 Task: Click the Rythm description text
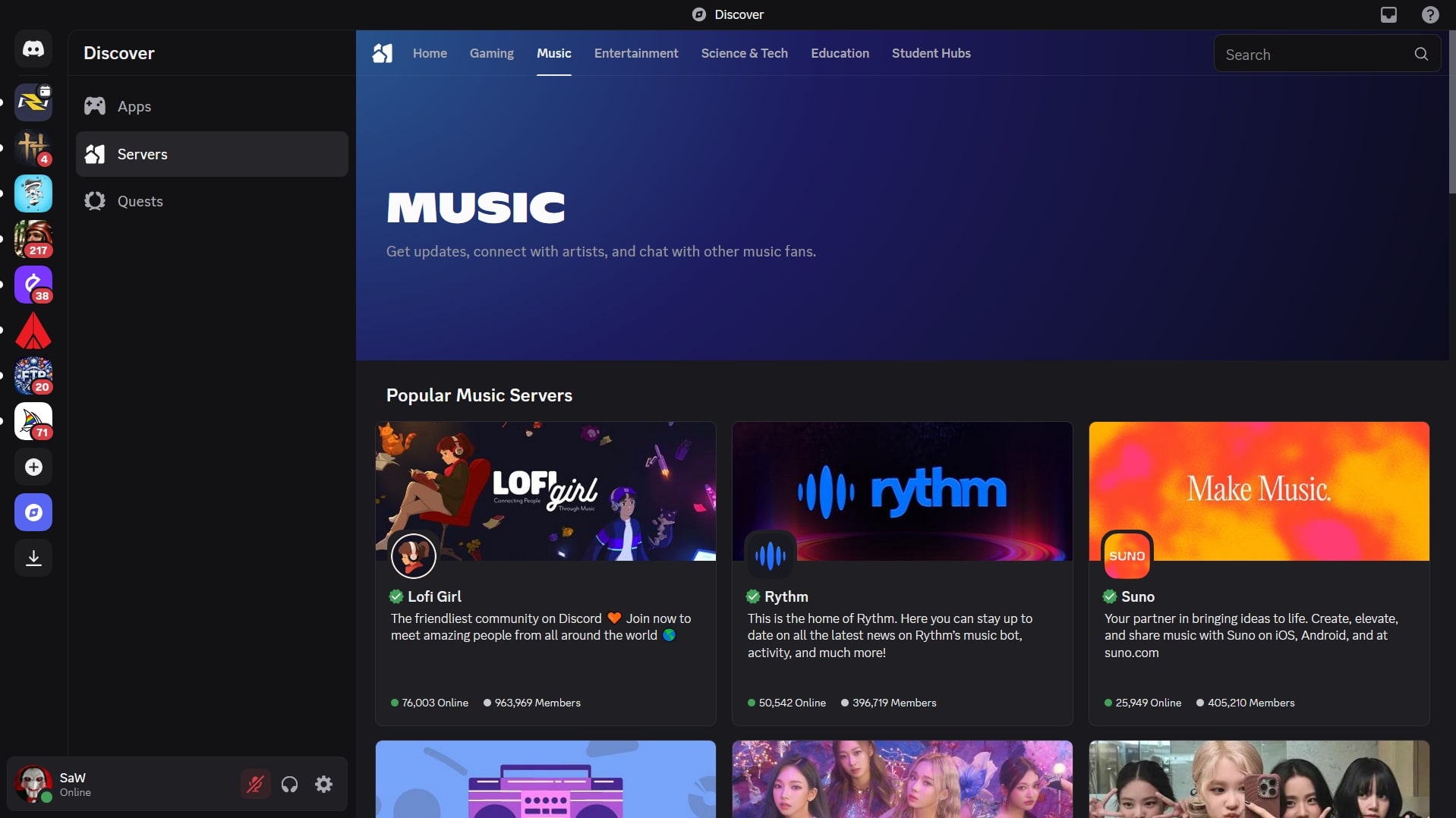click(x=890, y=635)
